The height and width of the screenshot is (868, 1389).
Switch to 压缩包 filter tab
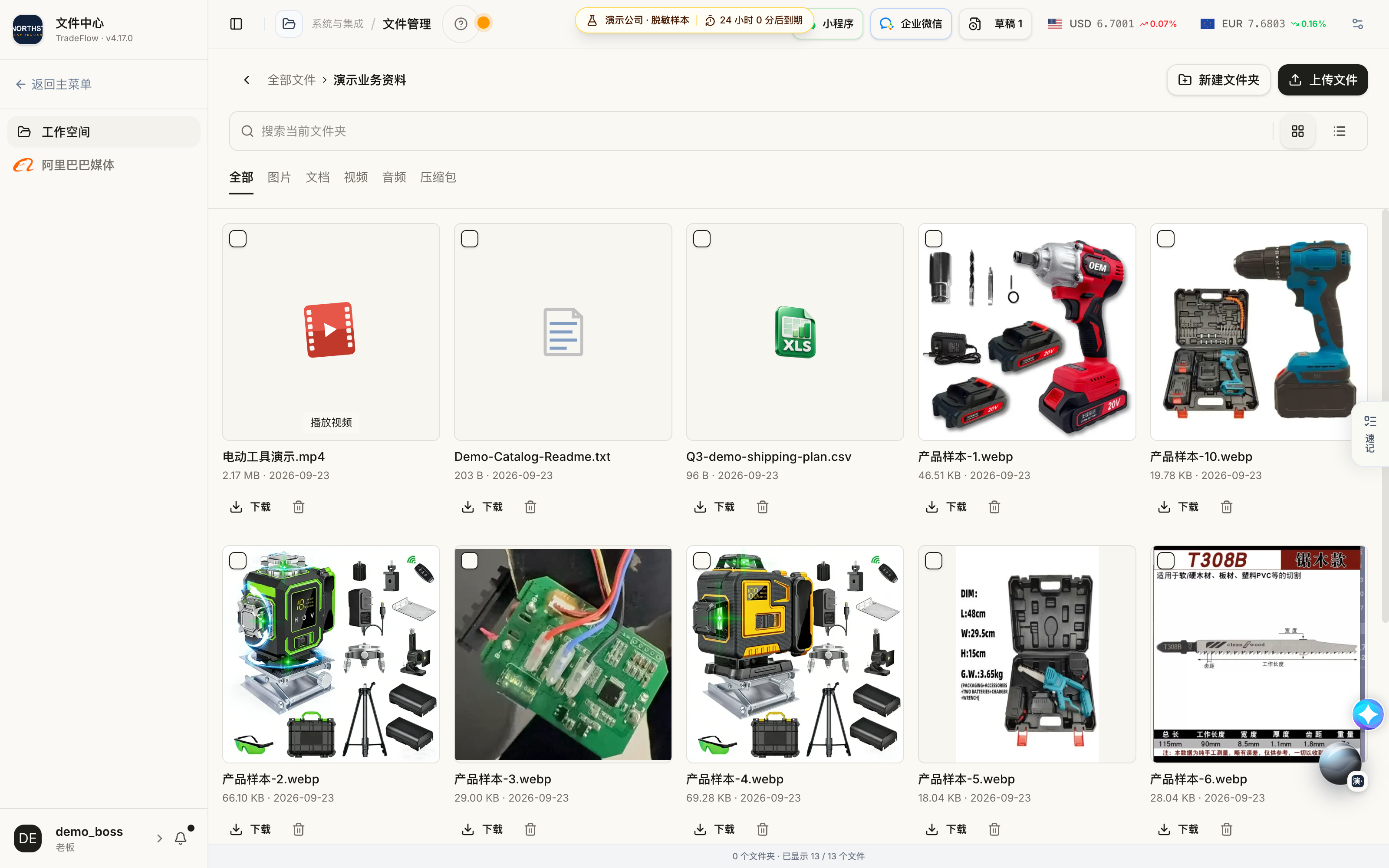coord(438,178)
